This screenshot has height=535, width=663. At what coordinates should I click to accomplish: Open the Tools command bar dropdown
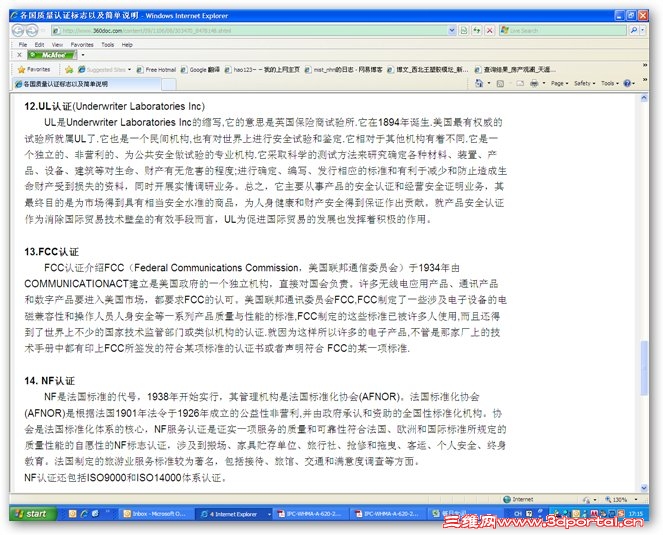click(x=610, y=83)
